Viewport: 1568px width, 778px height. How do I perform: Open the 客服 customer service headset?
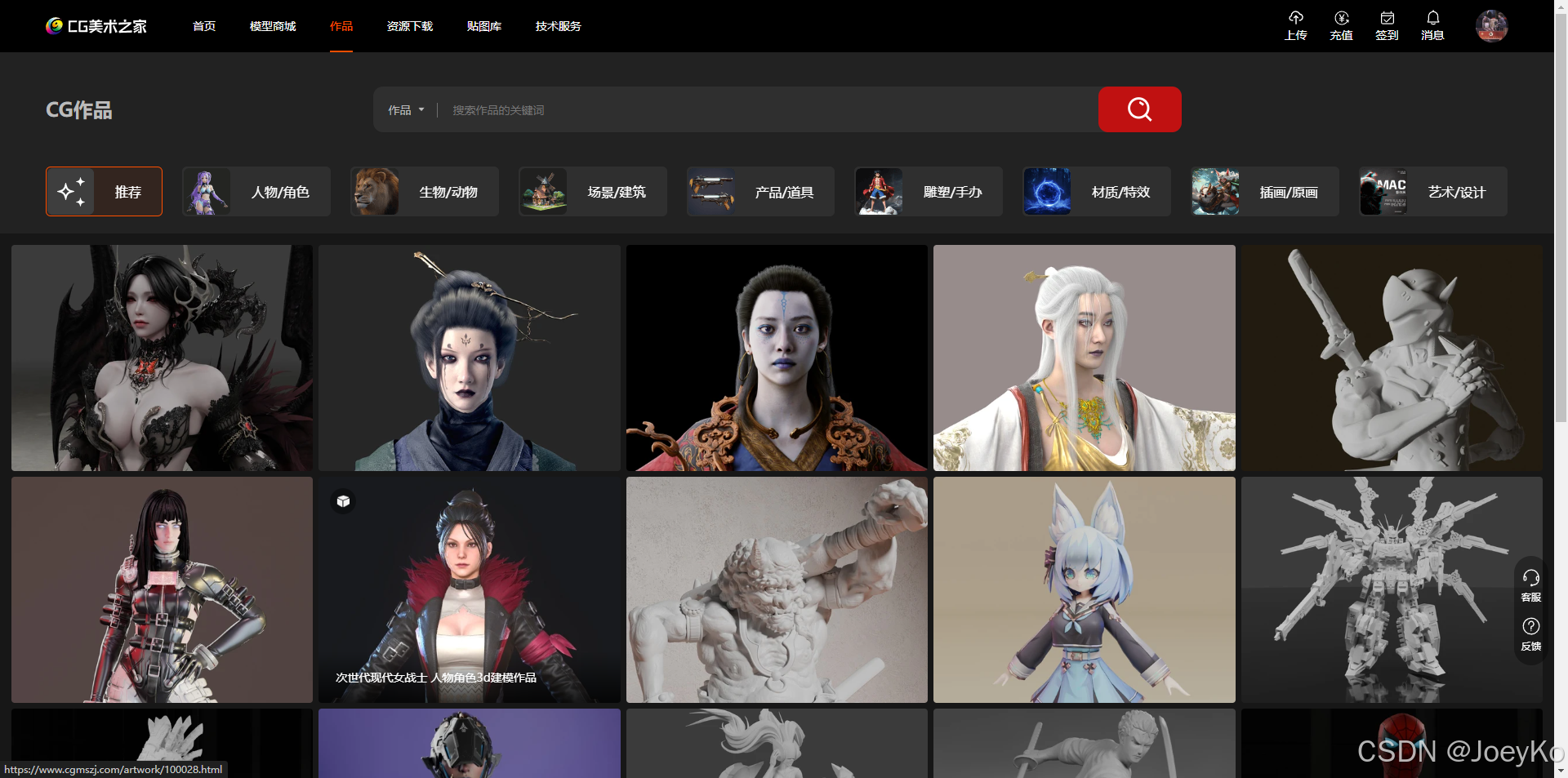click(1530, 585)
